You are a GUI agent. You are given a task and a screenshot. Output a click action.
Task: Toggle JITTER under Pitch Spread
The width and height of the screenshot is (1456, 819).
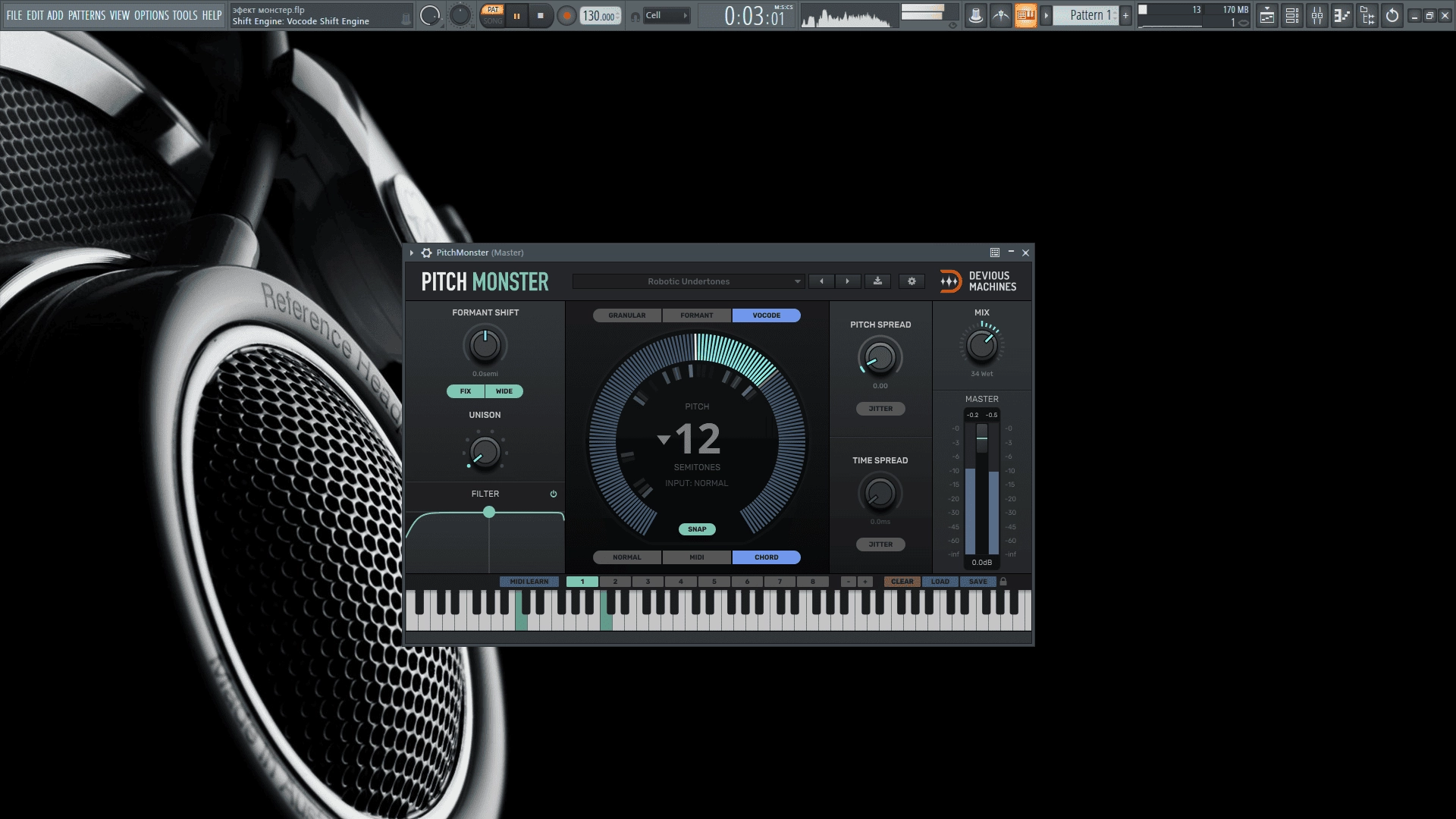[x=880, y=409]
